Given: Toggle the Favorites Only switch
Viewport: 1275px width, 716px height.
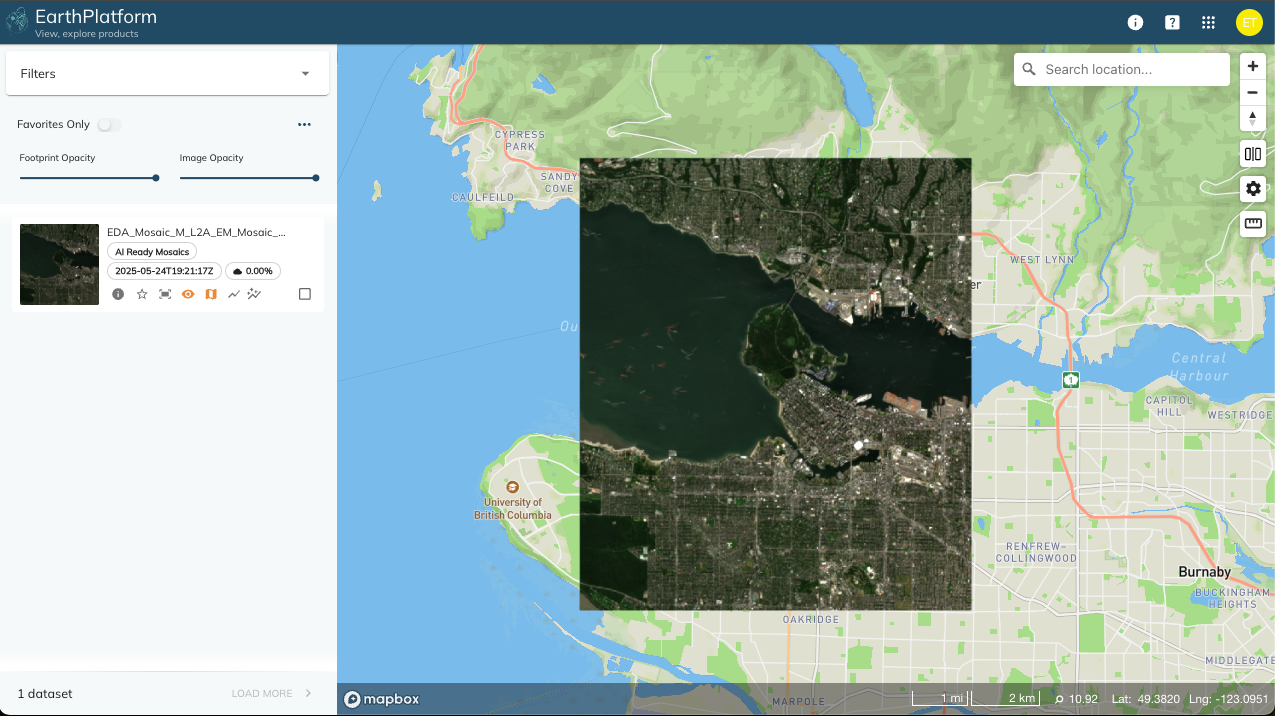Looking at the screenshot, I should [109, 125].
